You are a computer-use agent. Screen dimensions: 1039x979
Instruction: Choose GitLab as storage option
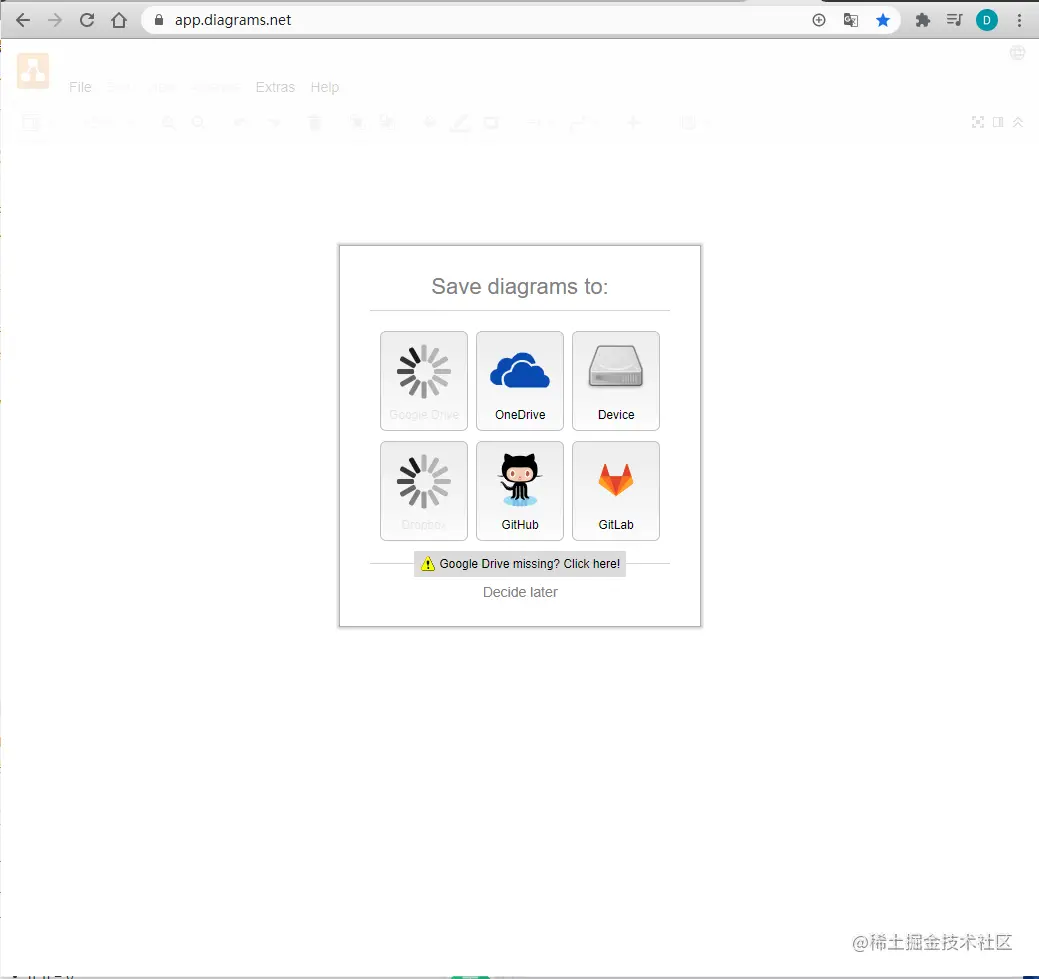point(616,491)
